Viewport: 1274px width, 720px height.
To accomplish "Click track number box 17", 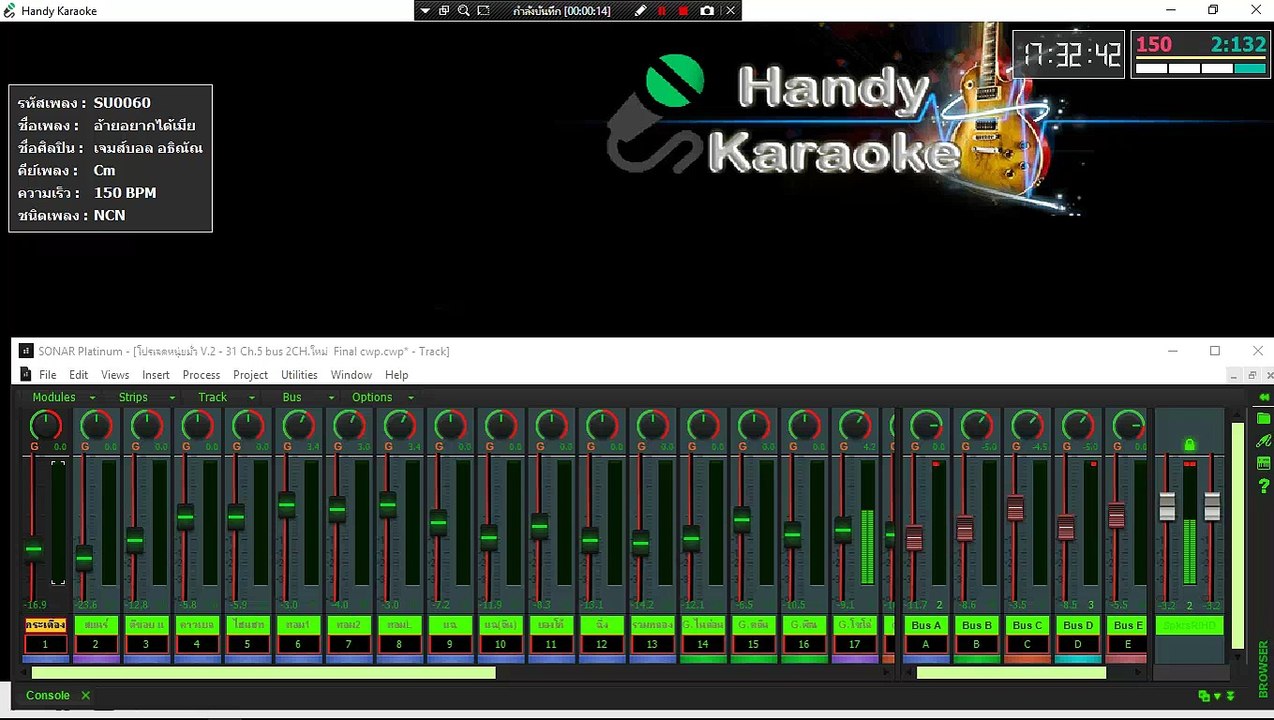I will click(854, 645).
